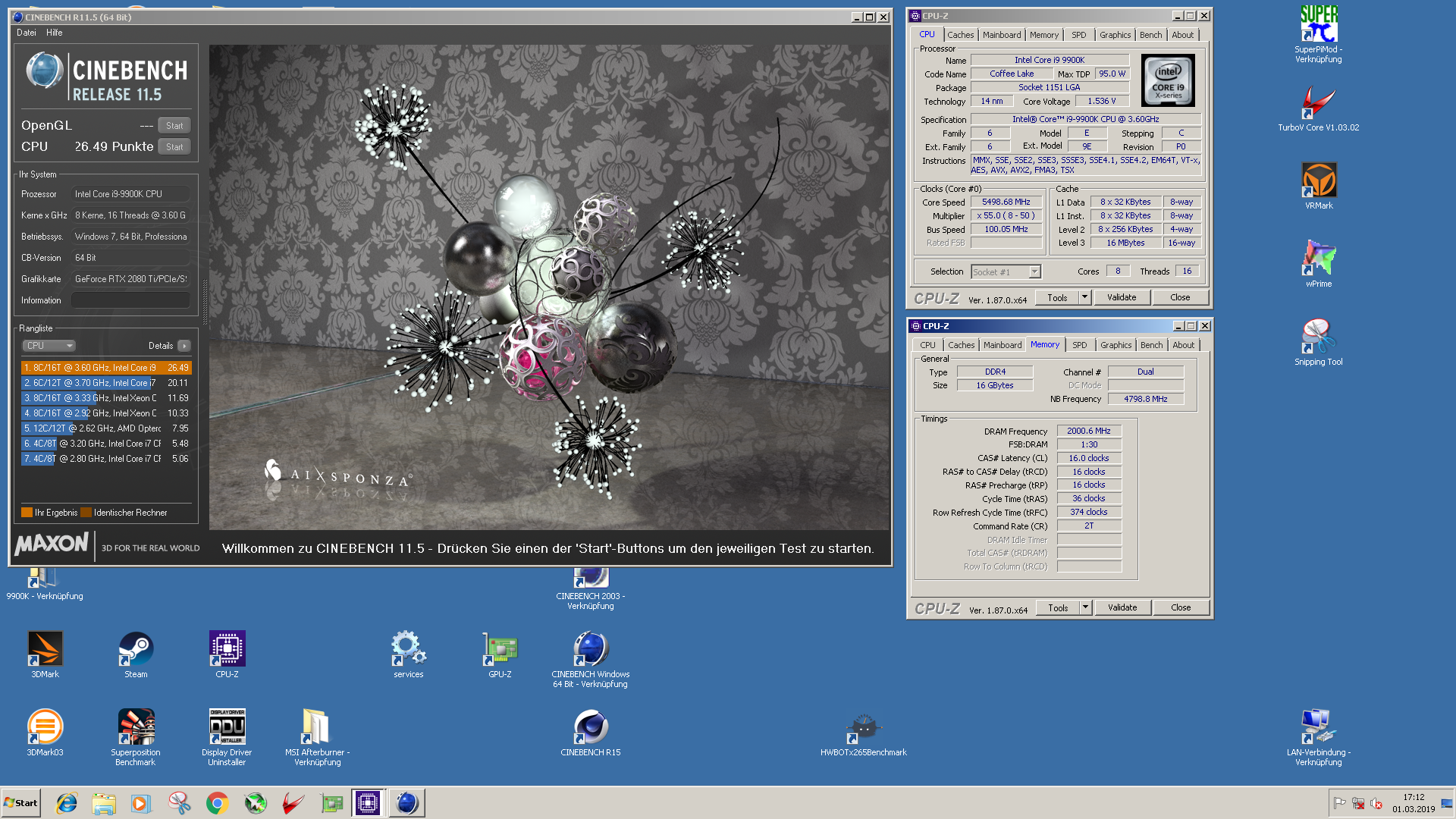Open the services desktop shortcut

pos(409,654)
